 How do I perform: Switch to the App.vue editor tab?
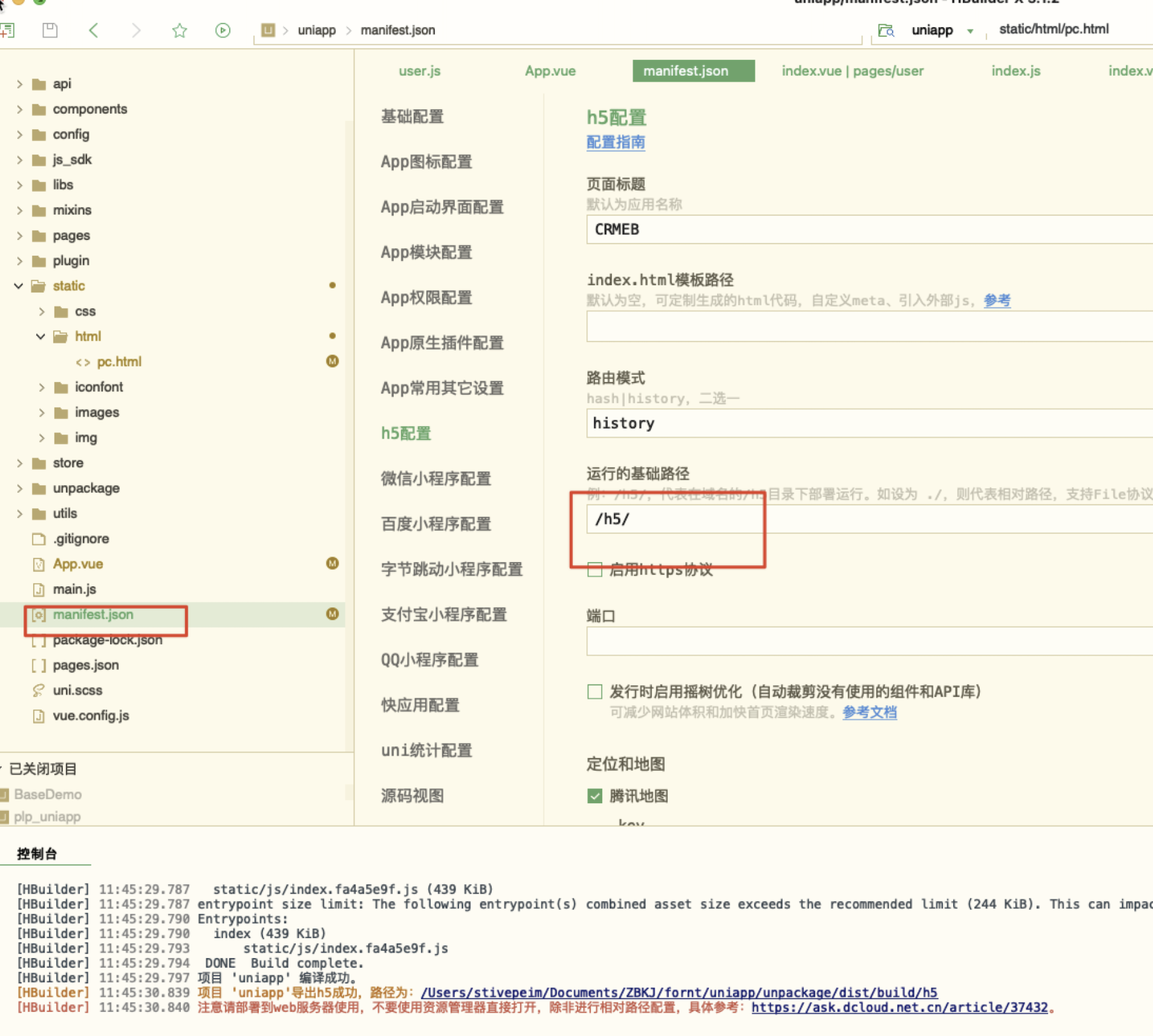(550, 71)
